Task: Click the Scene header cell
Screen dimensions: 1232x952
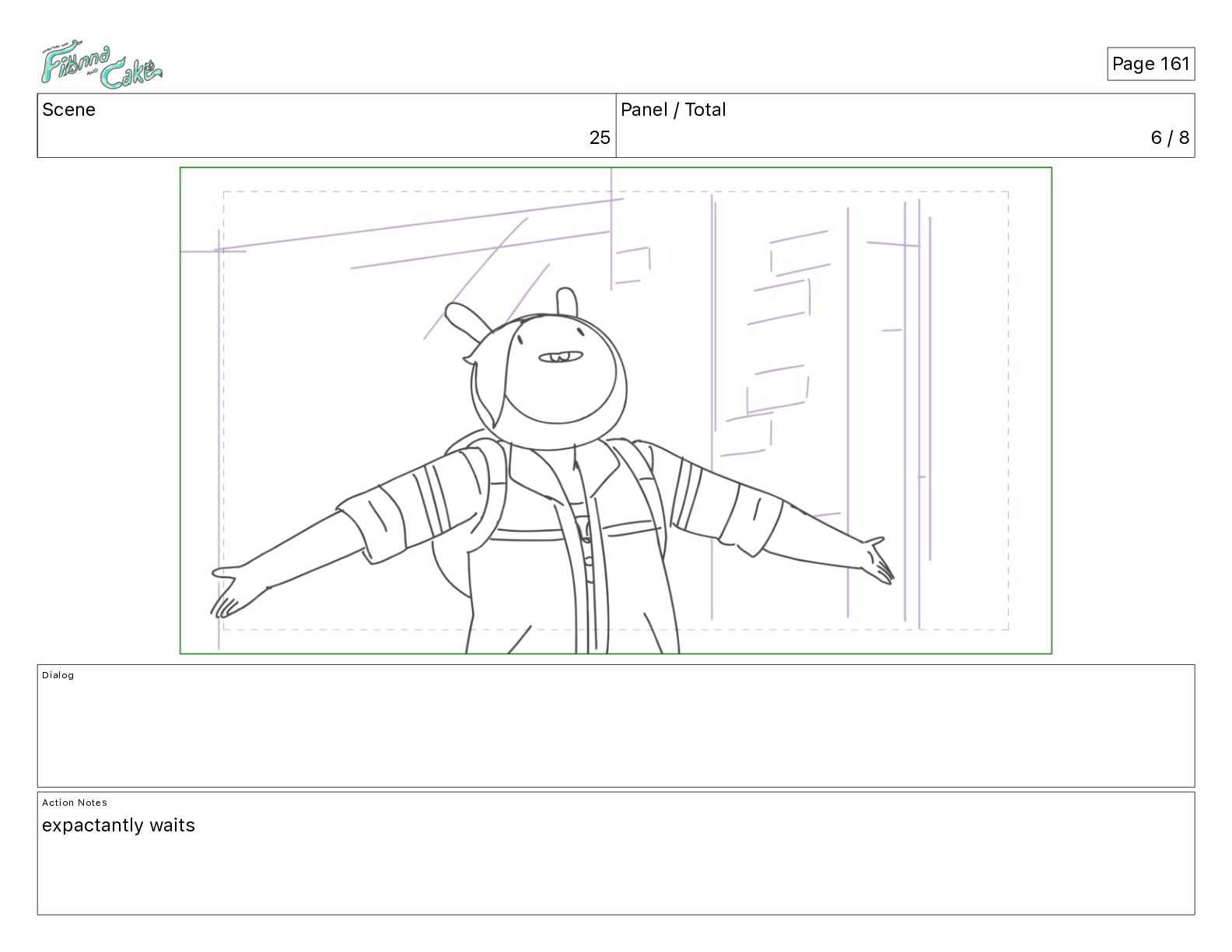Action: pos(327,125)
